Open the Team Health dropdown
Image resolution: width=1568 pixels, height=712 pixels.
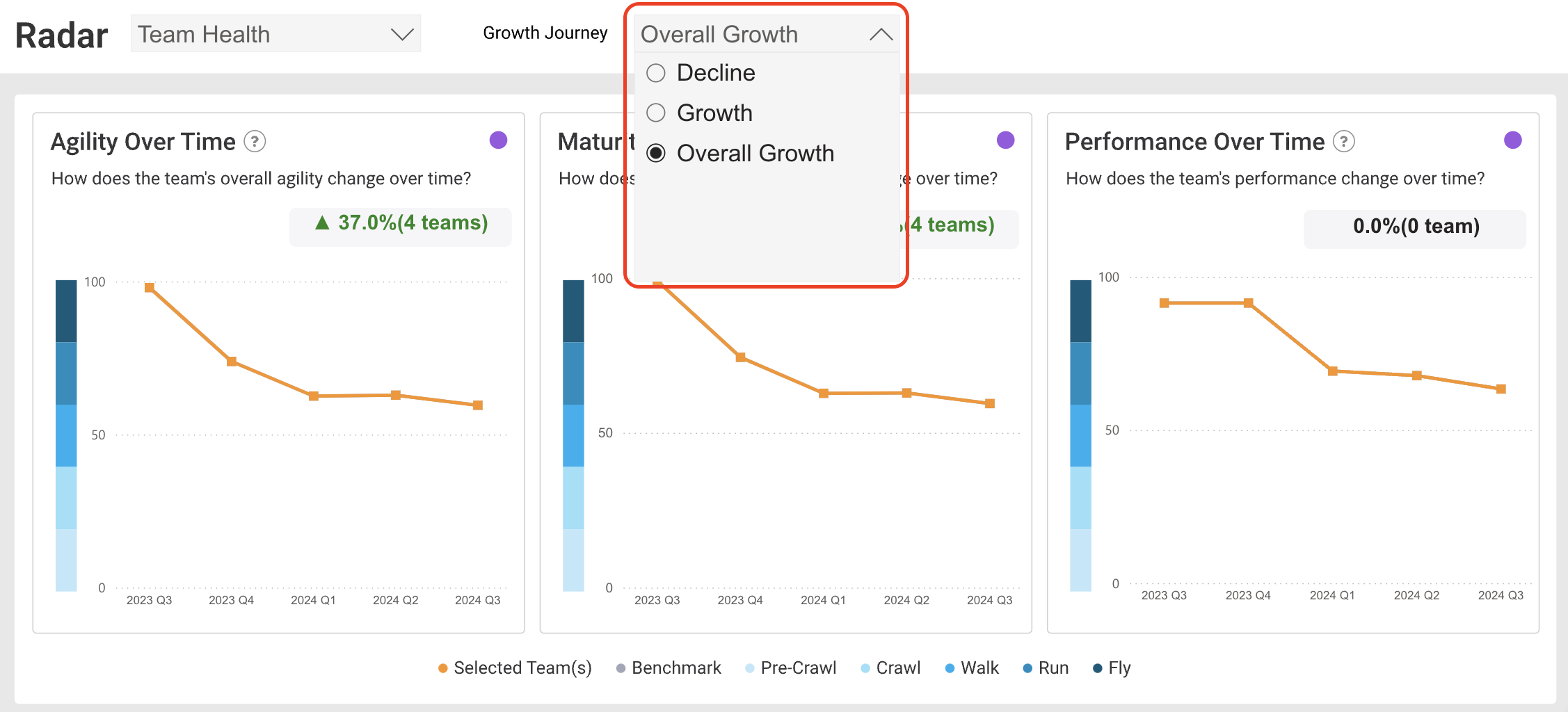coord(276,34)
